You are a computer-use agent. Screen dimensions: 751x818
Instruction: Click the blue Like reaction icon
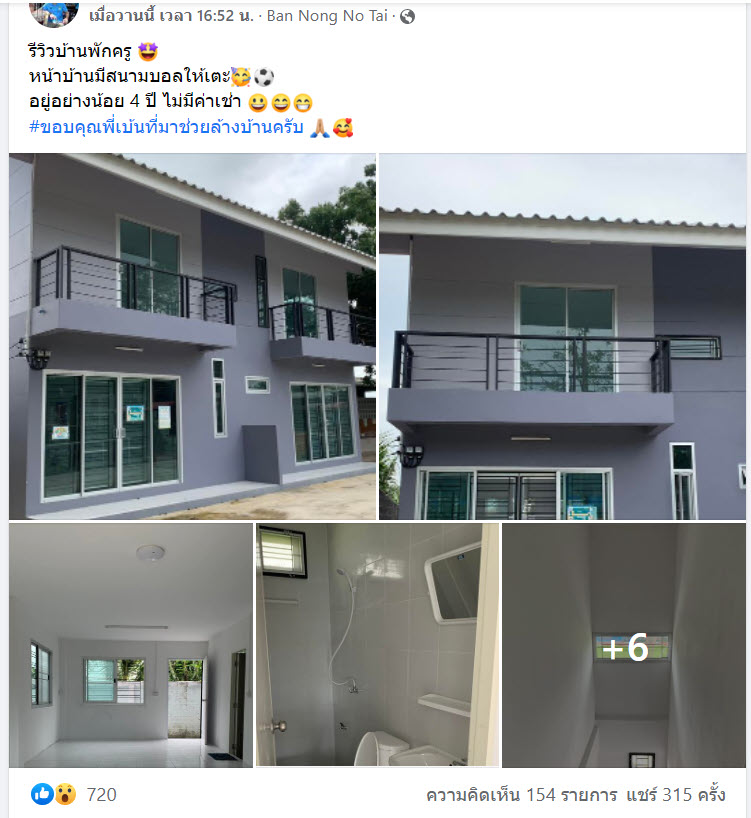click(x=42, y=794)
